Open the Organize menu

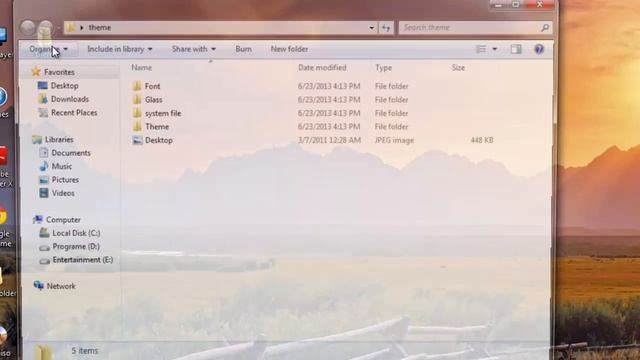[x=48, y=49]
